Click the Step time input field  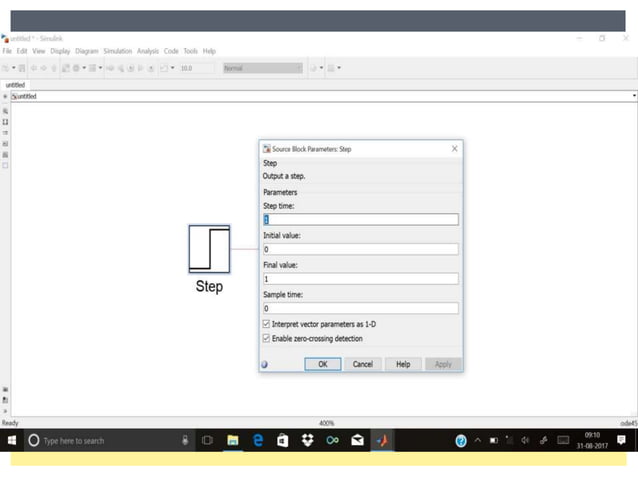click(x=361, y=220)
